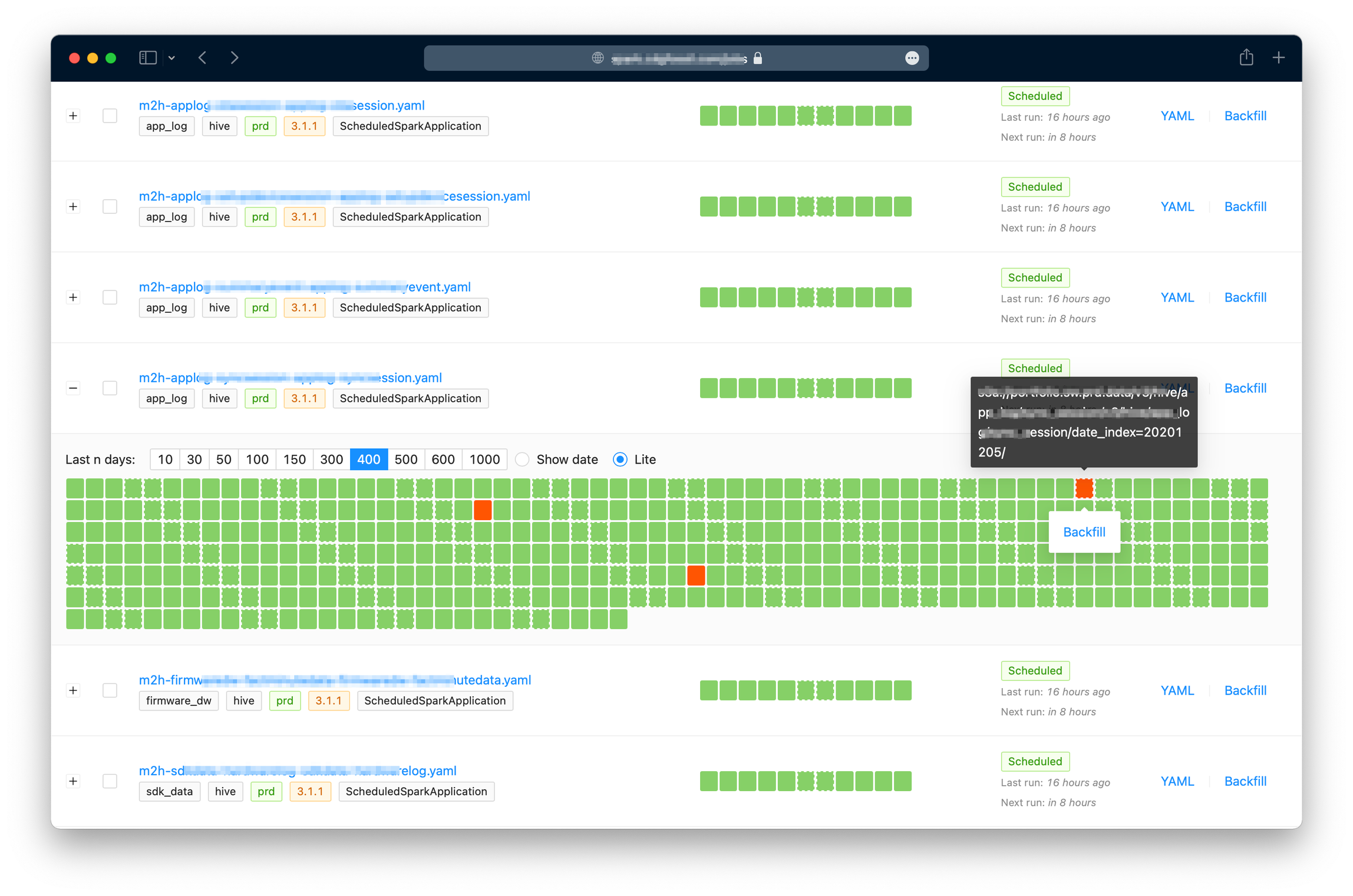This screenshot has height=896, width=1353.
Task: Open YAML for the sdk_data hardwarelog job
Action: (1177, 781)
